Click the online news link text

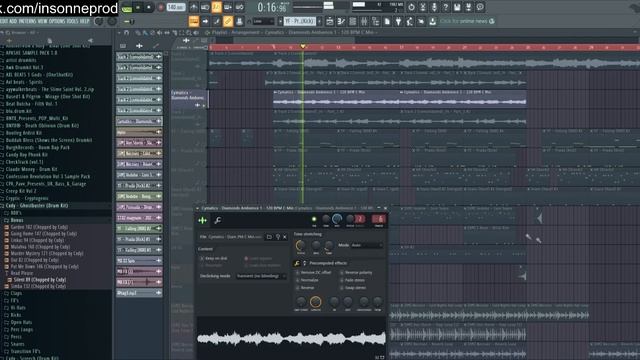[x=464, y=21]
